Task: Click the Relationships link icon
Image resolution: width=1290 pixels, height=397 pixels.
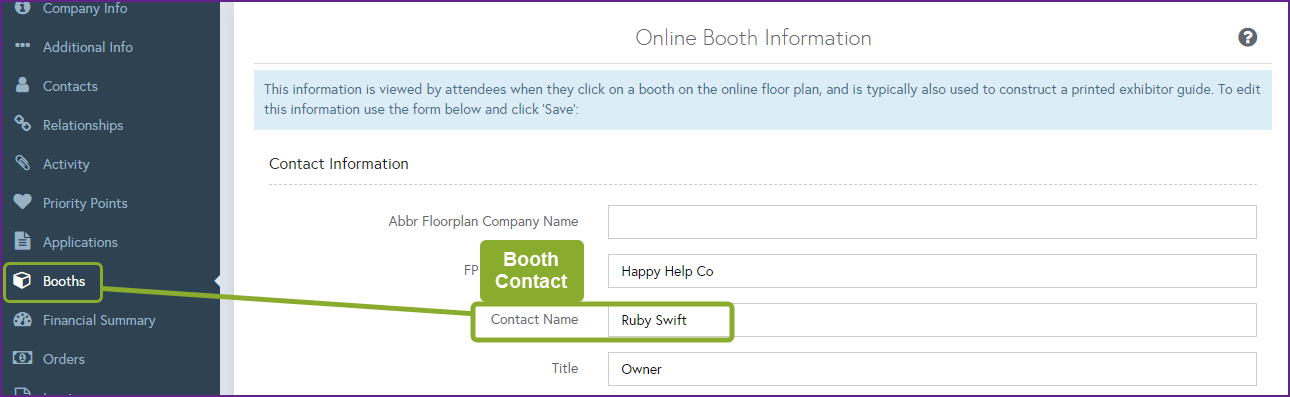Action: 22,125
